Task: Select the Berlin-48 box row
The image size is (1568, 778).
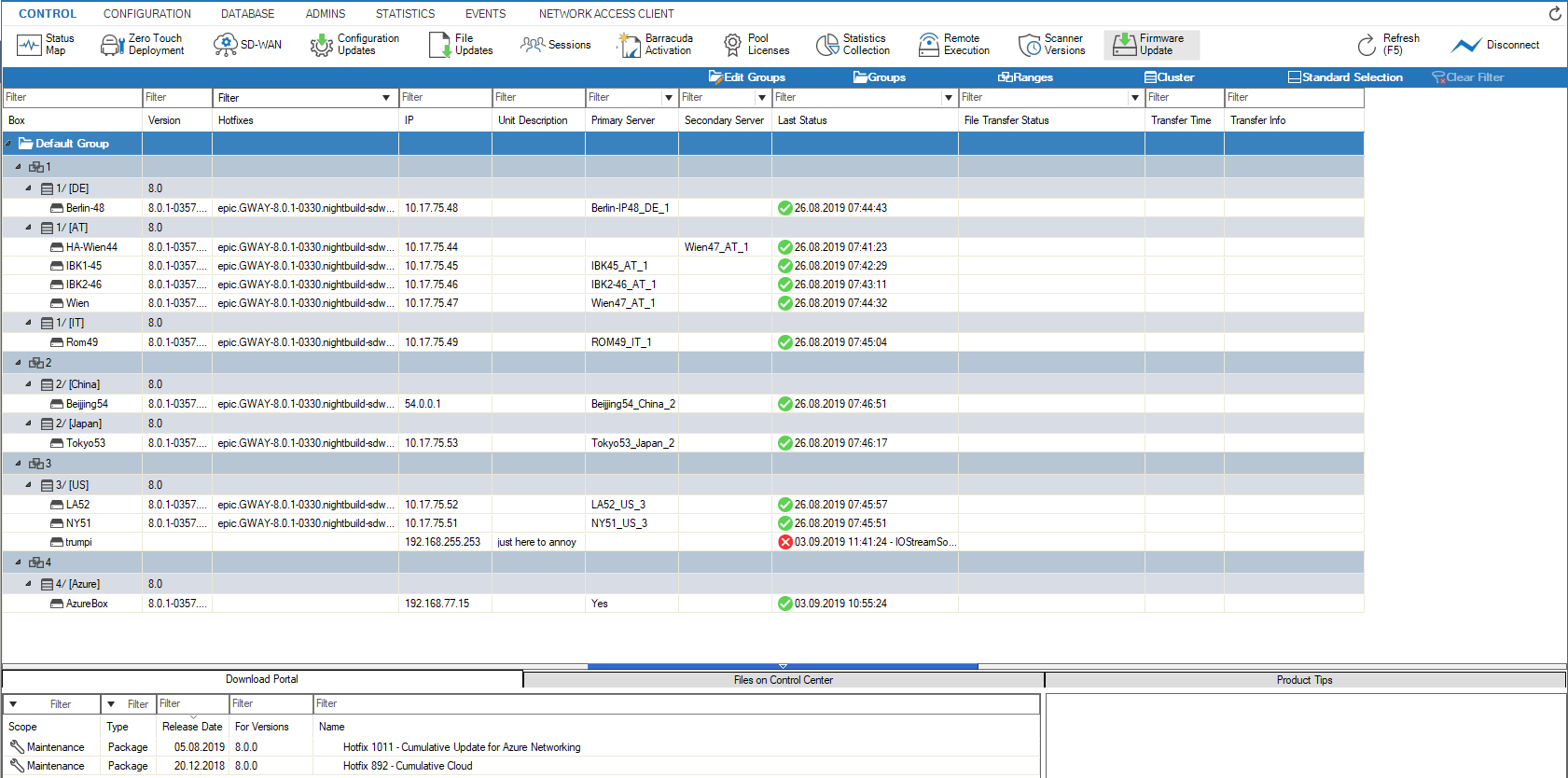Action: click(85, 208)
